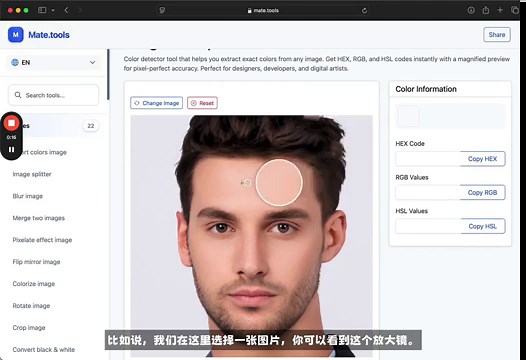Open the Colorize image tool
Viewport: 526px width, 360px height.
[34, 284]
